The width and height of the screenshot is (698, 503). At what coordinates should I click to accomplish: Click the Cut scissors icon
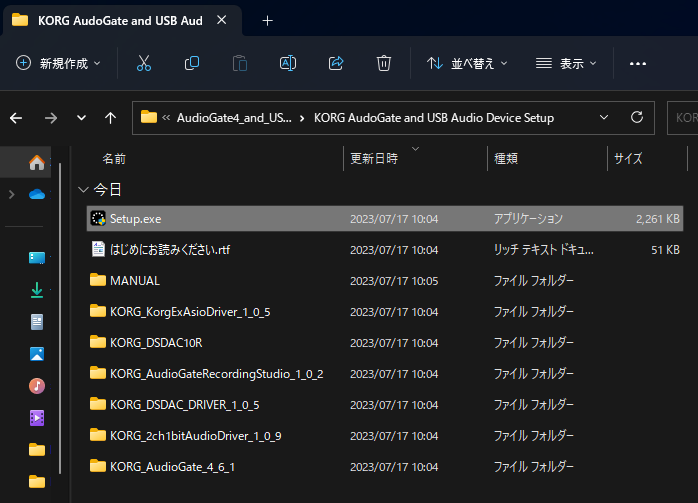coord(144,63)
